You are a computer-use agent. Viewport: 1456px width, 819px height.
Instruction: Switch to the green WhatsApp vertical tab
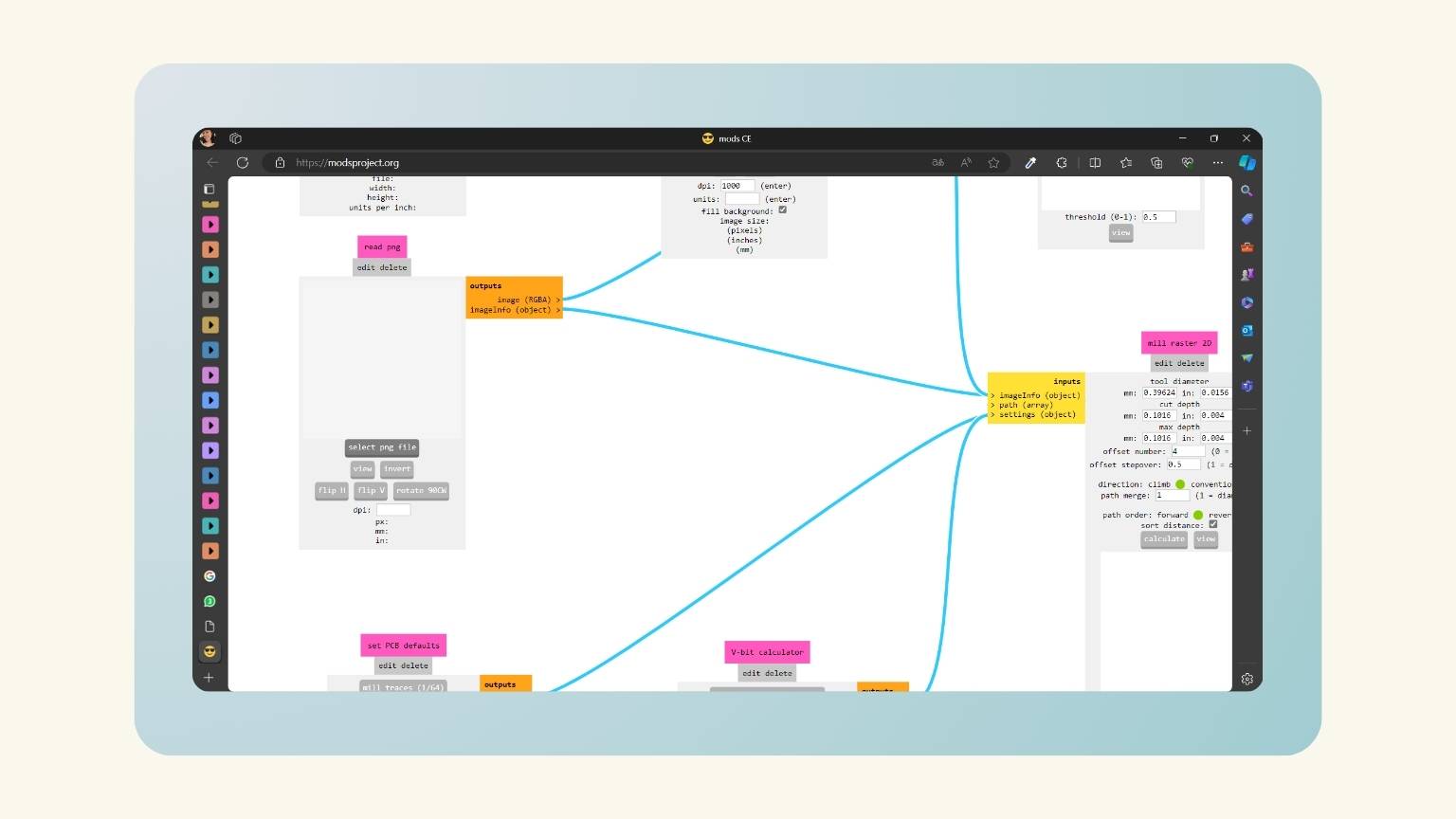[x=210, y=601]
